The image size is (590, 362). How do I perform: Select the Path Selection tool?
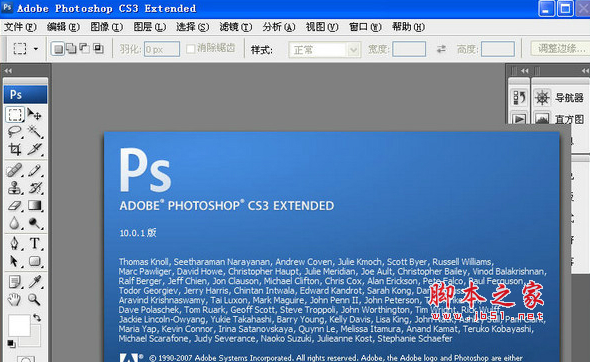click(x=15, y=261)
